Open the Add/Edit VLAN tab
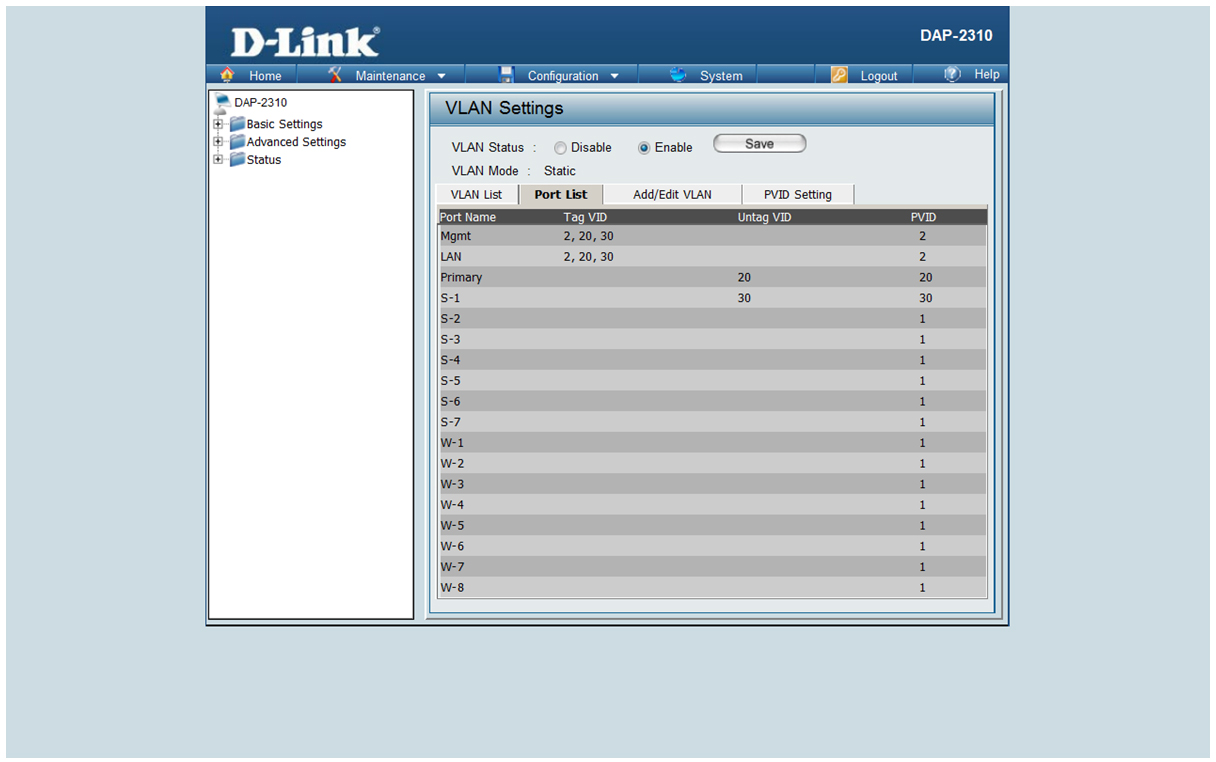Viewport: 1216px width, 762px height. 672,194
